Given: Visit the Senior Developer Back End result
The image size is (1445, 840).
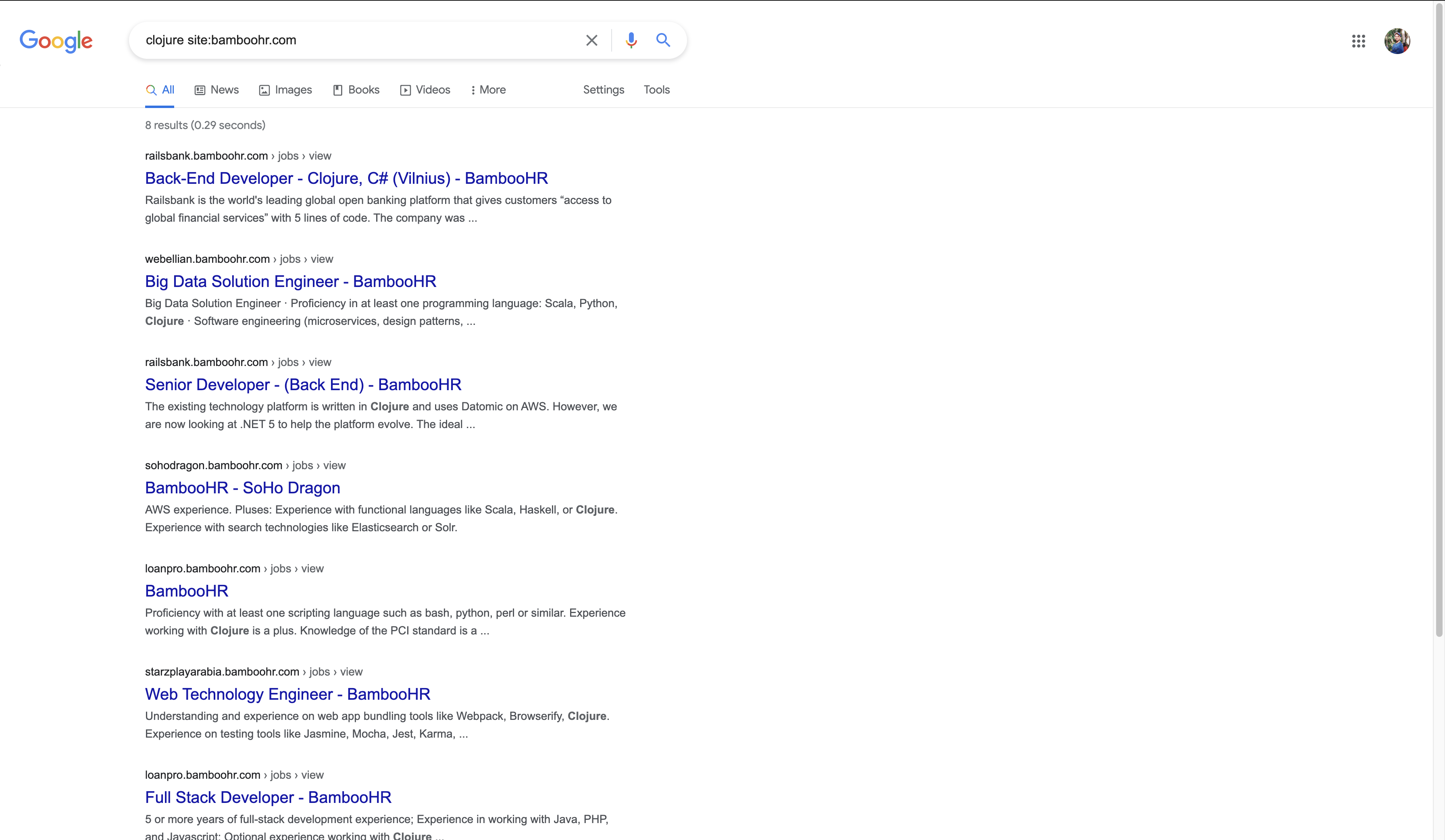Looking at the screenshot, I should (x=303, y=384).
